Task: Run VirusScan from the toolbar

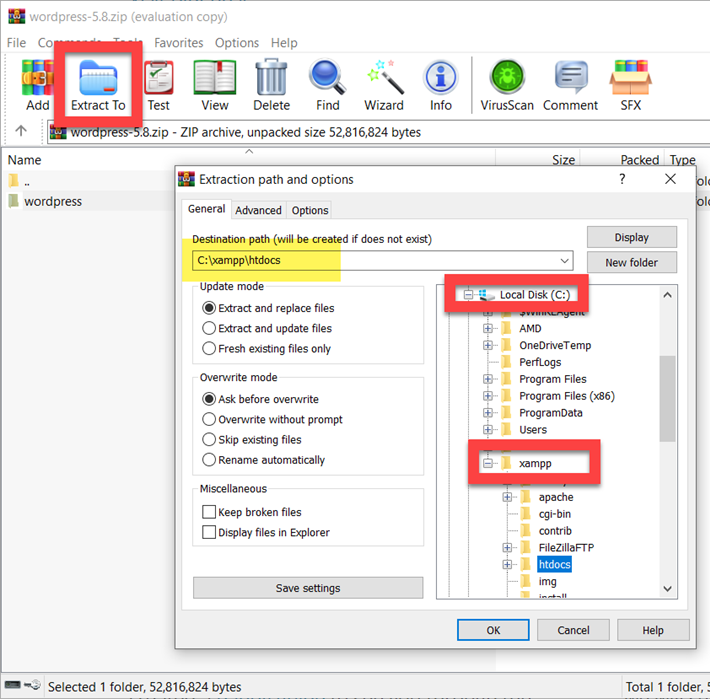Action: tap(508, 81)
